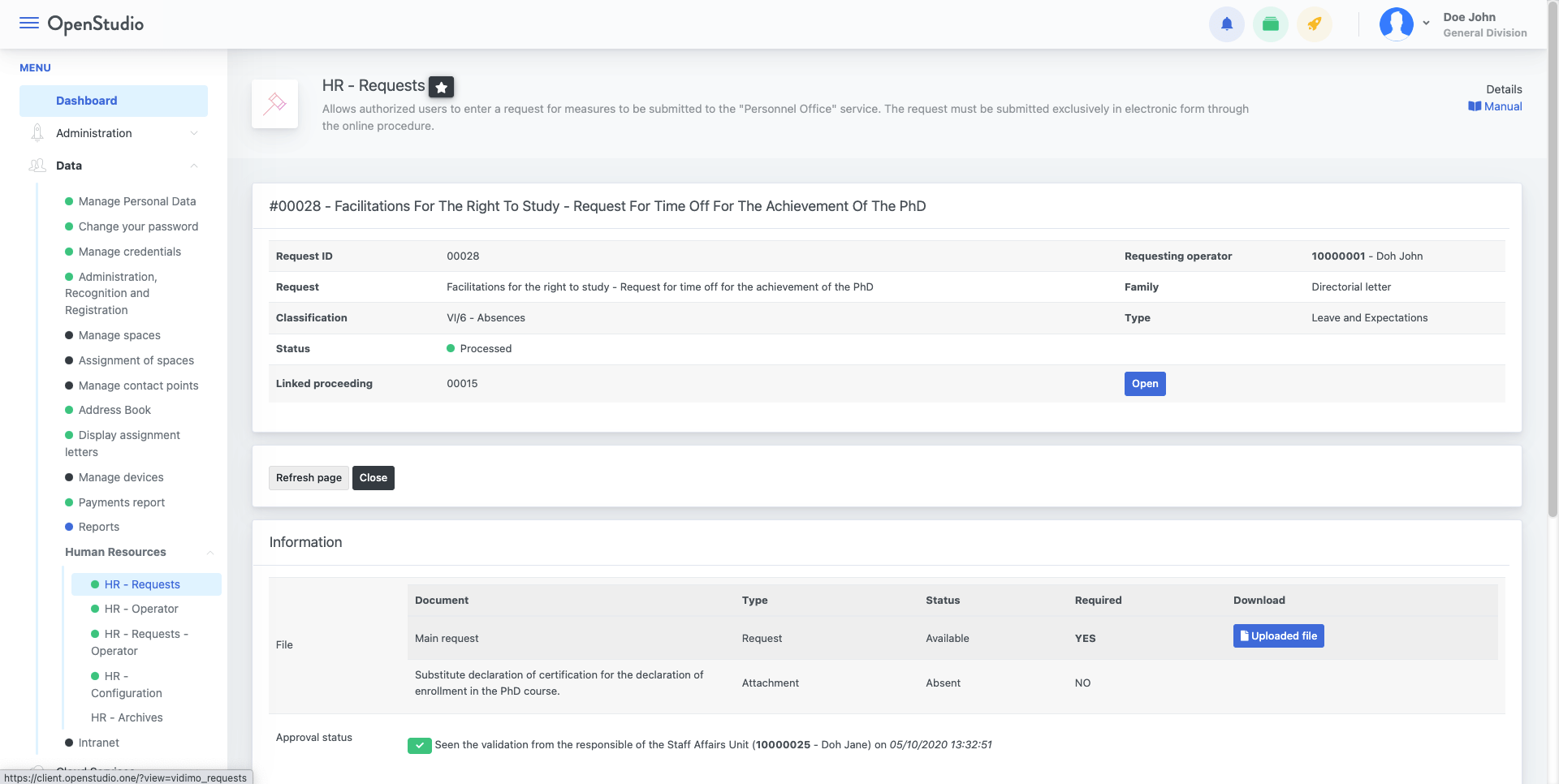The width and height of the screenshot is (1559, 784).
Task: Expand the Administration menu
Action: 114,133
